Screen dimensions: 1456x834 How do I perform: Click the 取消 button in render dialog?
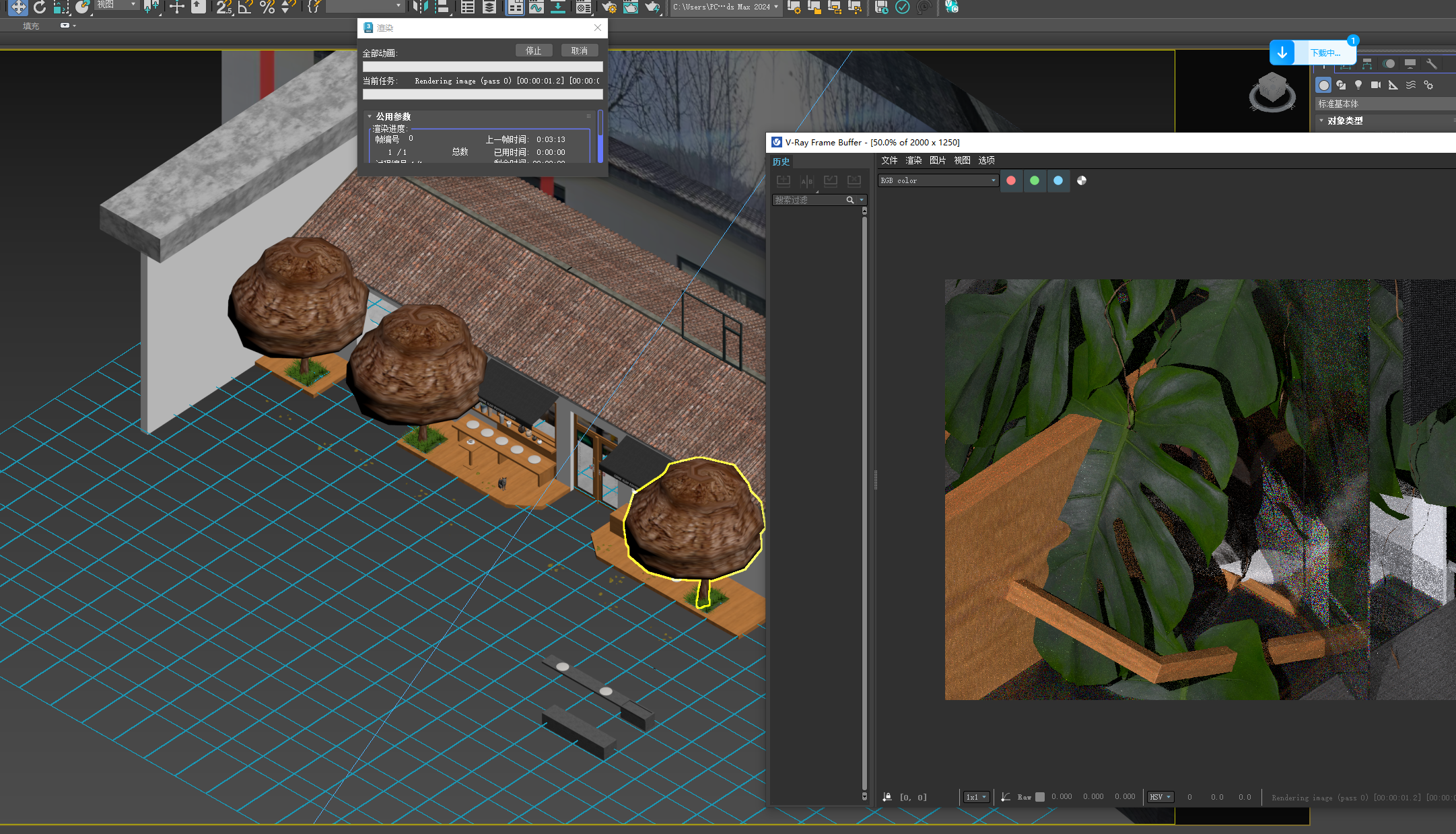(x=579, y=50)
